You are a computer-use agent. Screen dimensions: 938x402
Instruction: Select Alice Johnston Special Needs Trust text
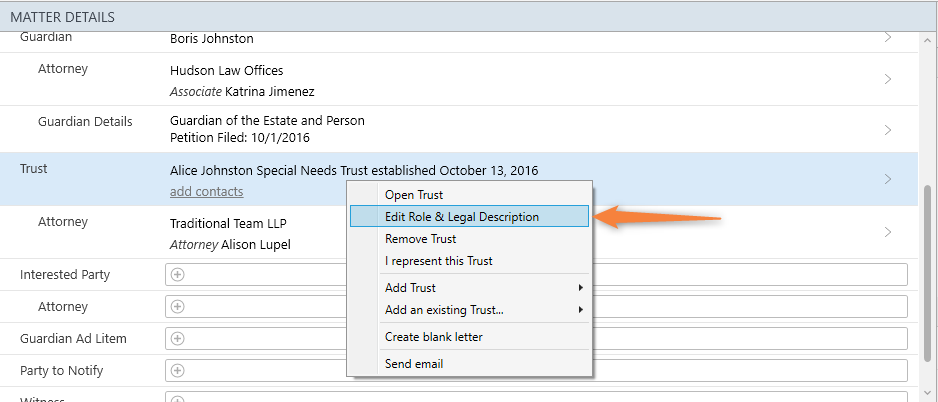coord(354,170)
